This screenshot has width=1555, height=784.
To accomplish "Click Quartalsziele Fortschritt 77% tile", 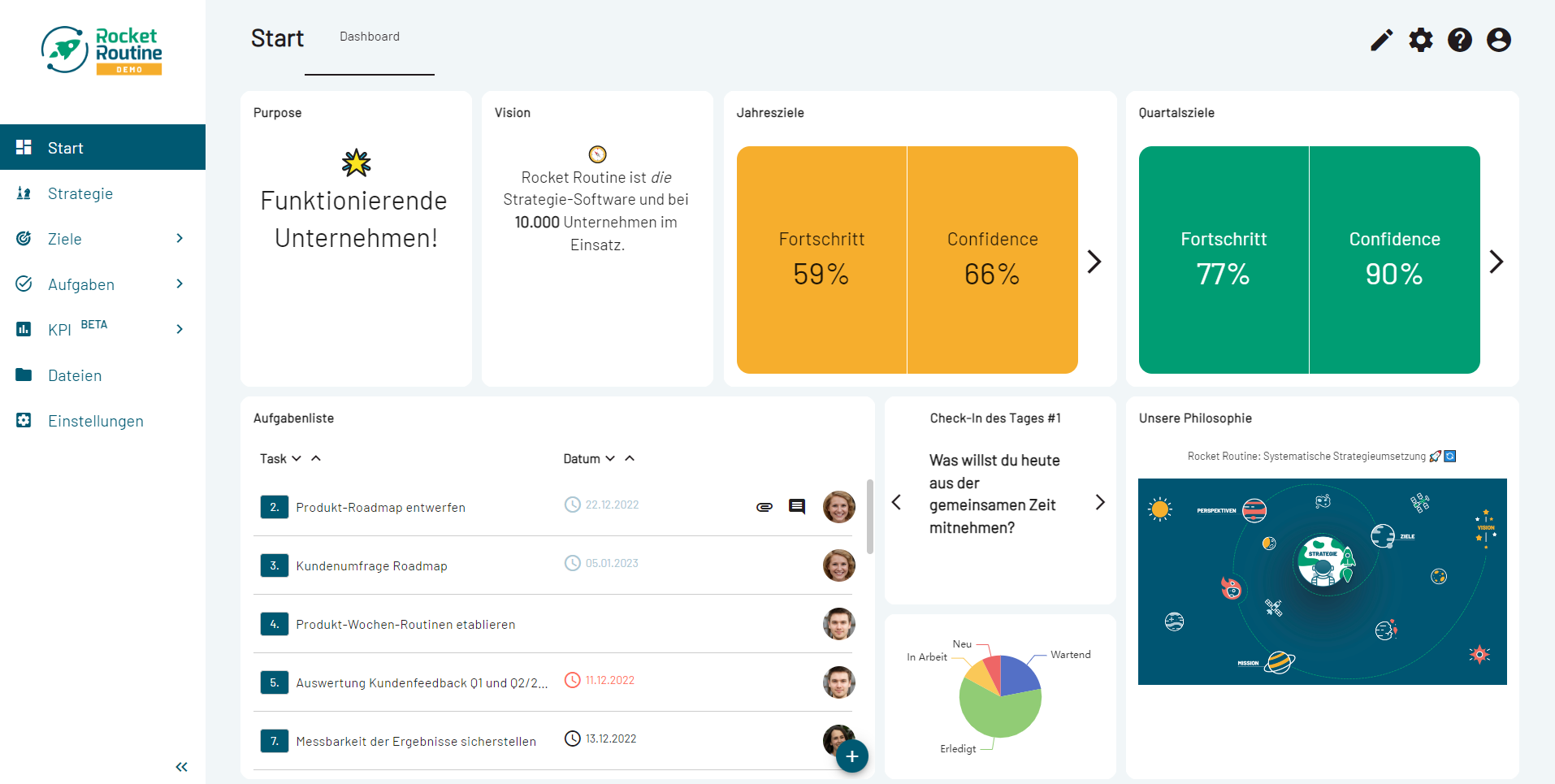I will click(1224, 260).
